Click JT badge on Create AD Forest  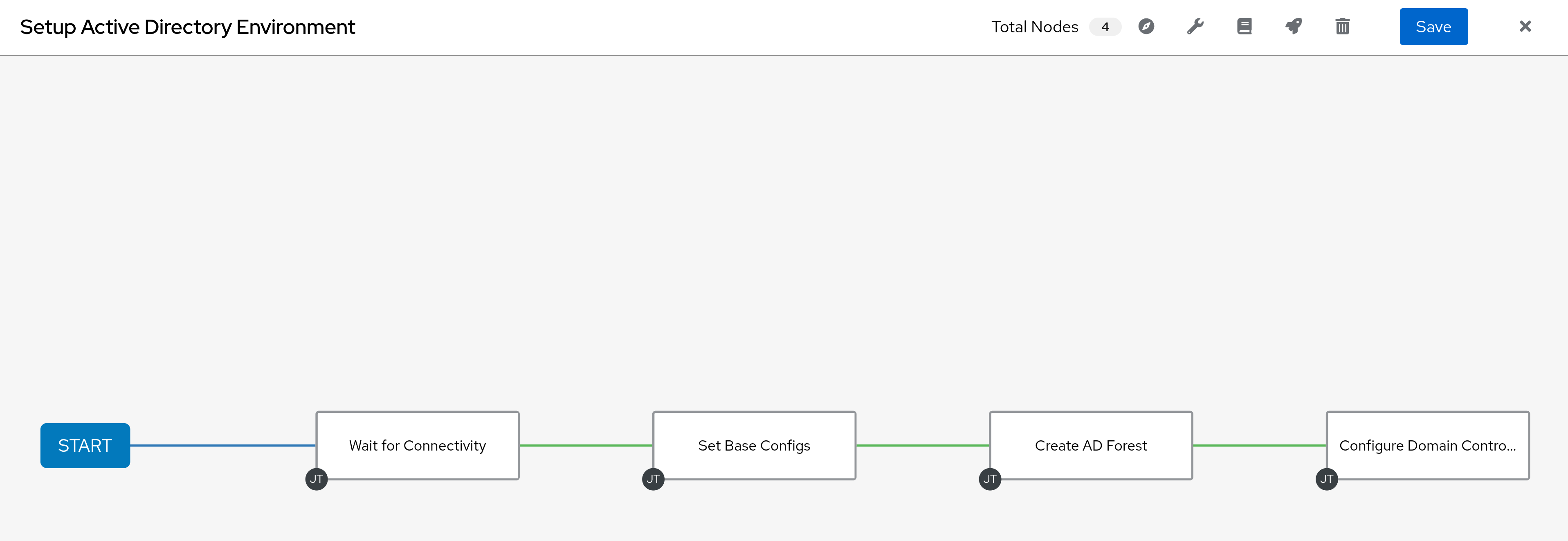pyautogui.click(x=990, y=479)
